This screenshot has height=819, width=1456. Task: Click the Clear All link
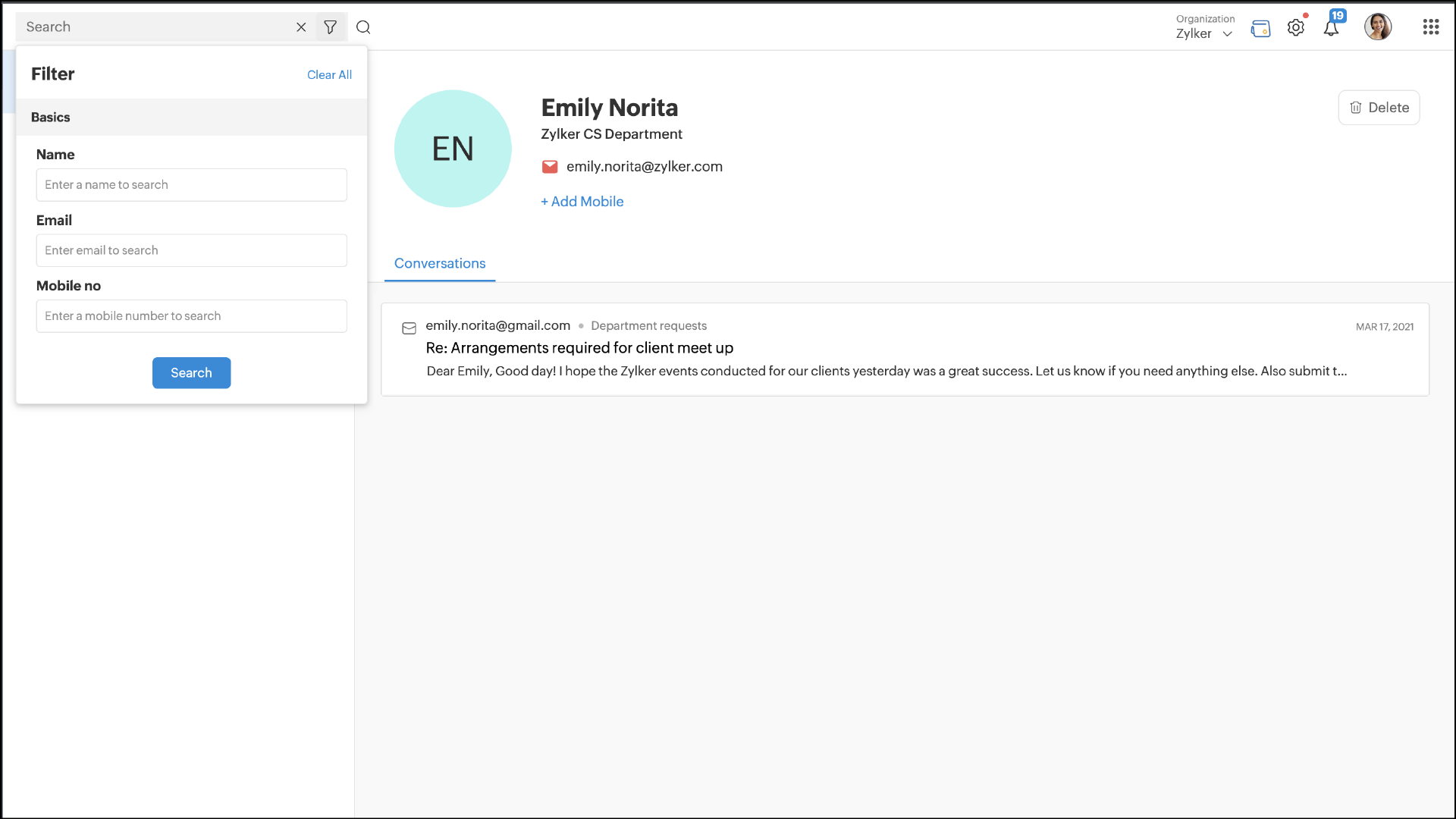(x=329, y=74)
